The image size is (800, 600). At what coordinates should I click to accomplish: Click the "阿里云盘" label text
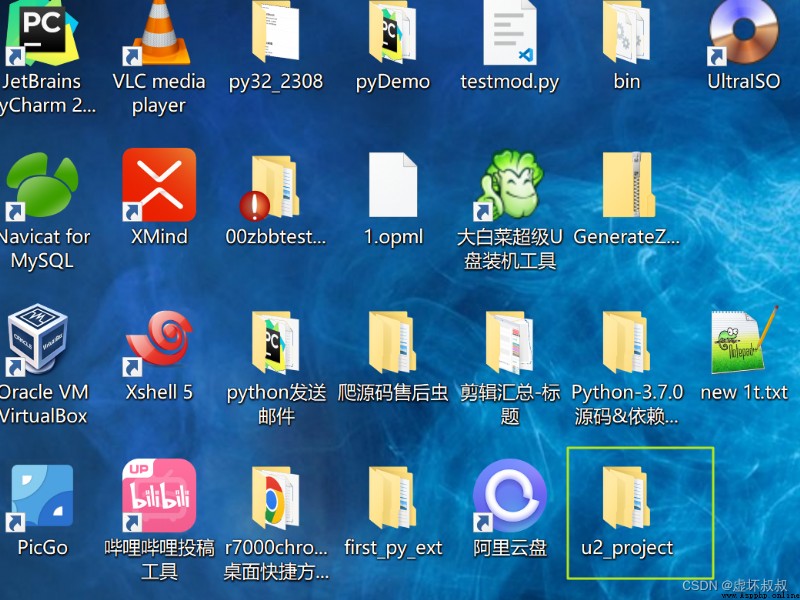pyautogui.click(x=510, y=548)
